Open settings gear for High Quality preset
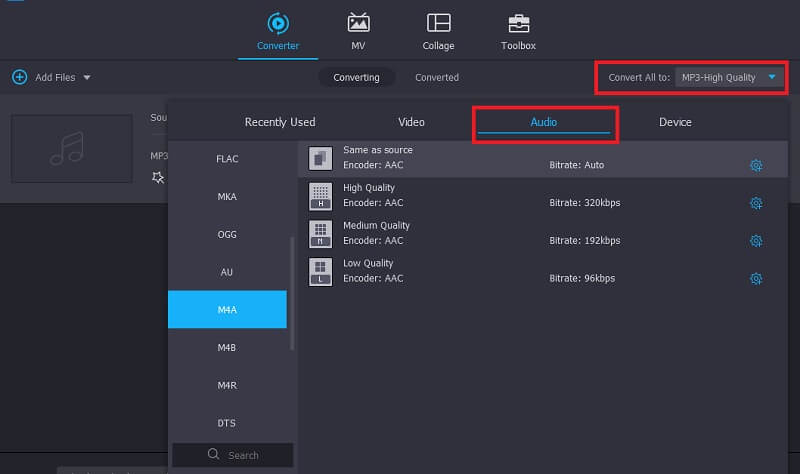 (756, 203)
